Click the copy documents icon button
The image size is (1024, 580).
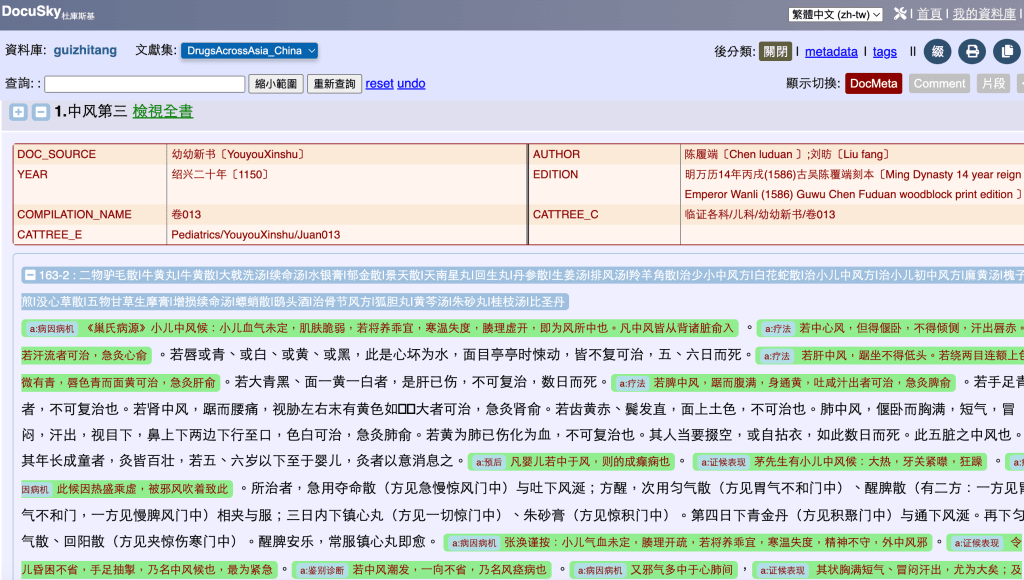click(x=1006, y=52)
